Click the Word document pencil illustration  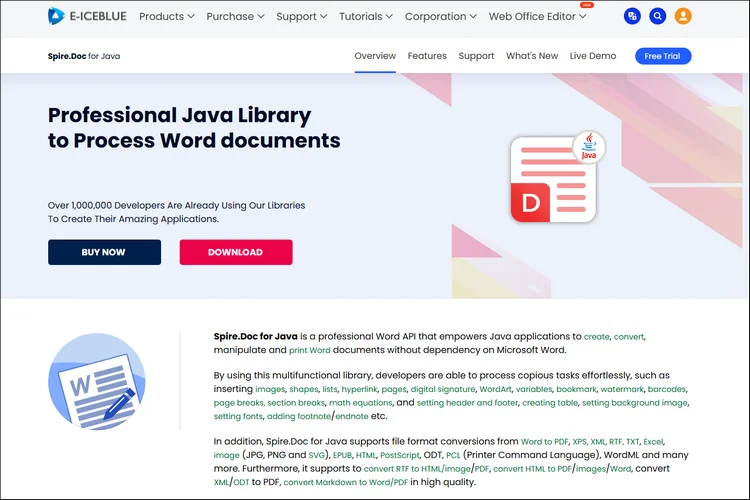pos(97,381)
